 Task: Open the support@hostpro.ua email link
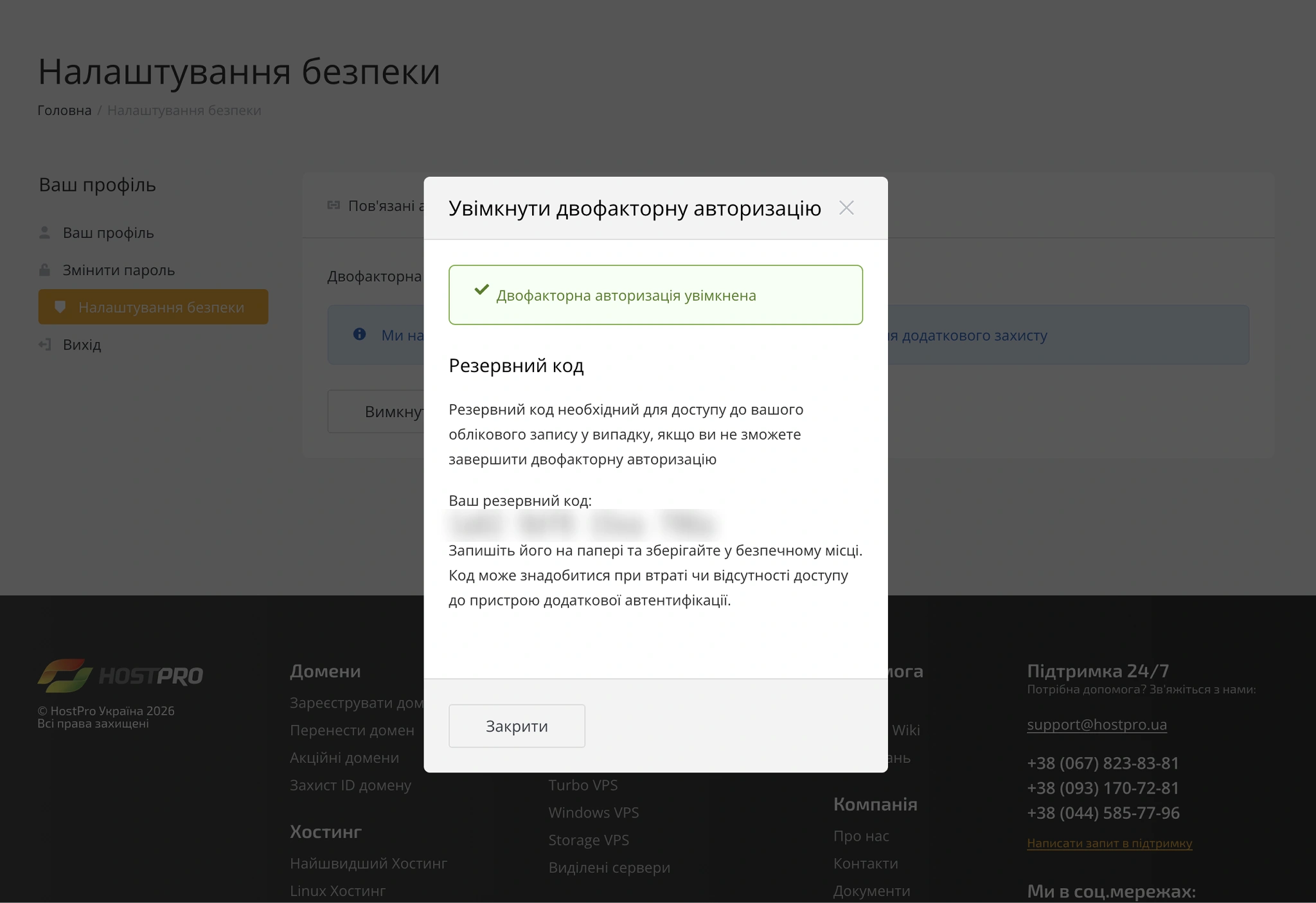pos(1096,724)
